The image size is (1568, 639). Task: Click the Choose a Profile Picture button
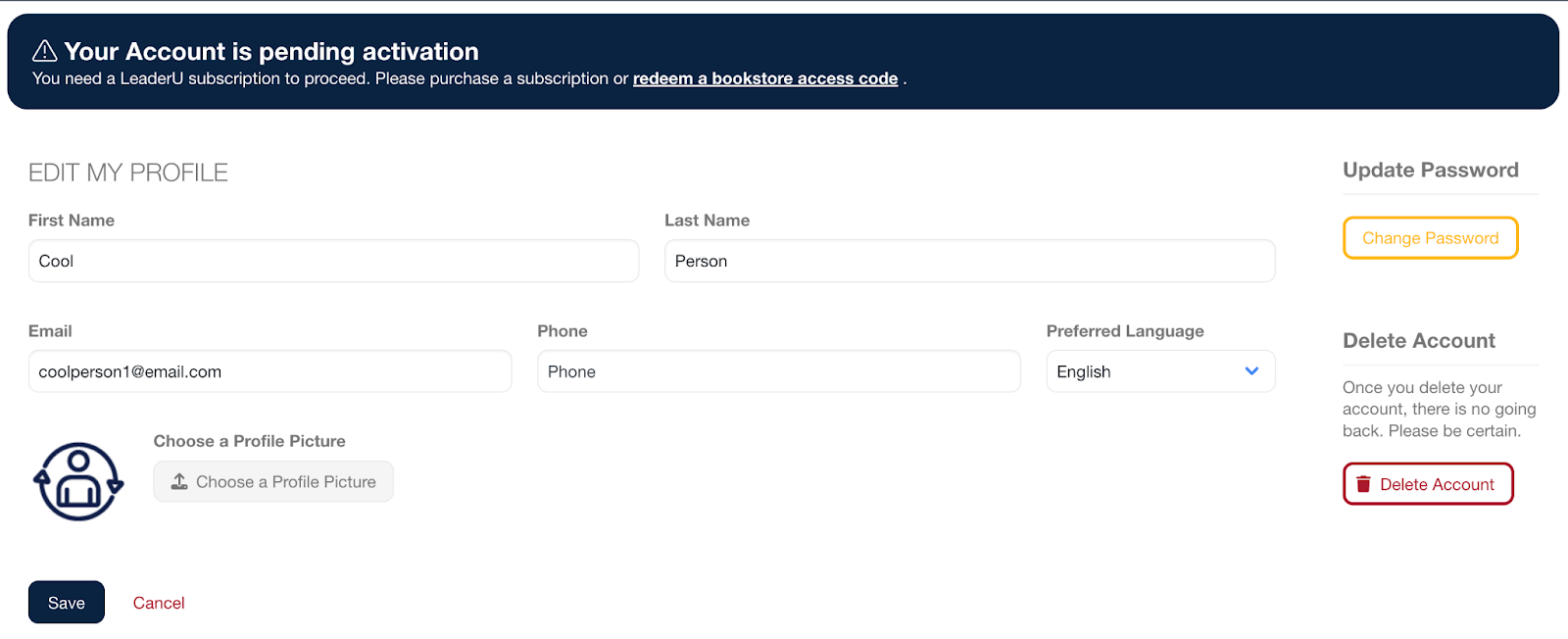(x=273, y=481)
